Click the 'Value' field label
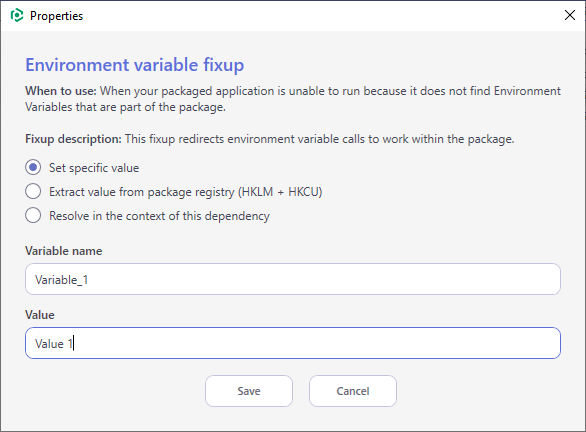The width and height of the screenshot is (586, 432). coord(40,315)
